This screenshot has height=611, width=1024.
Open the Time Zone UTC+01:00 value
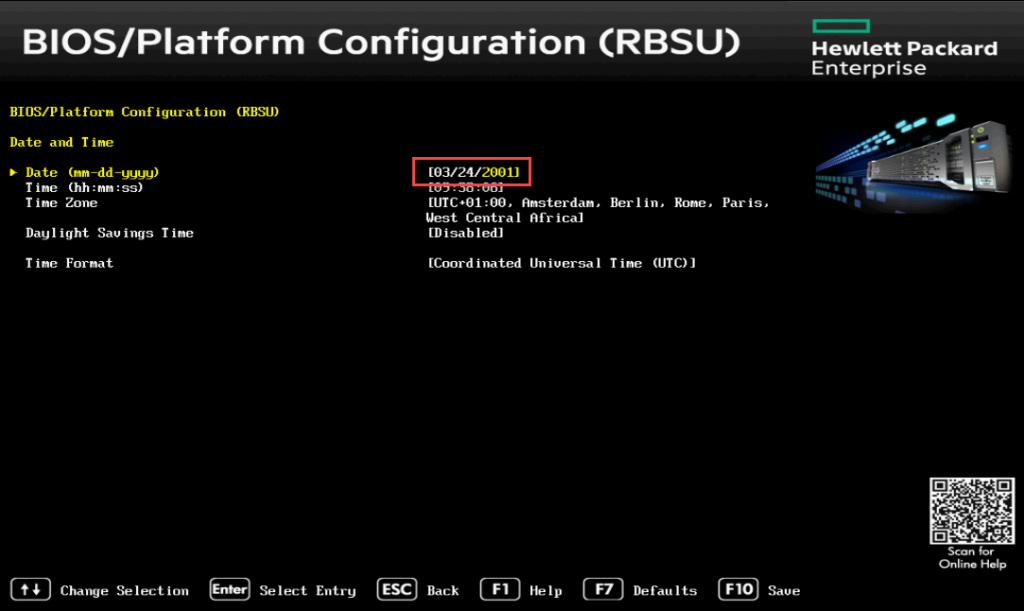597,203
